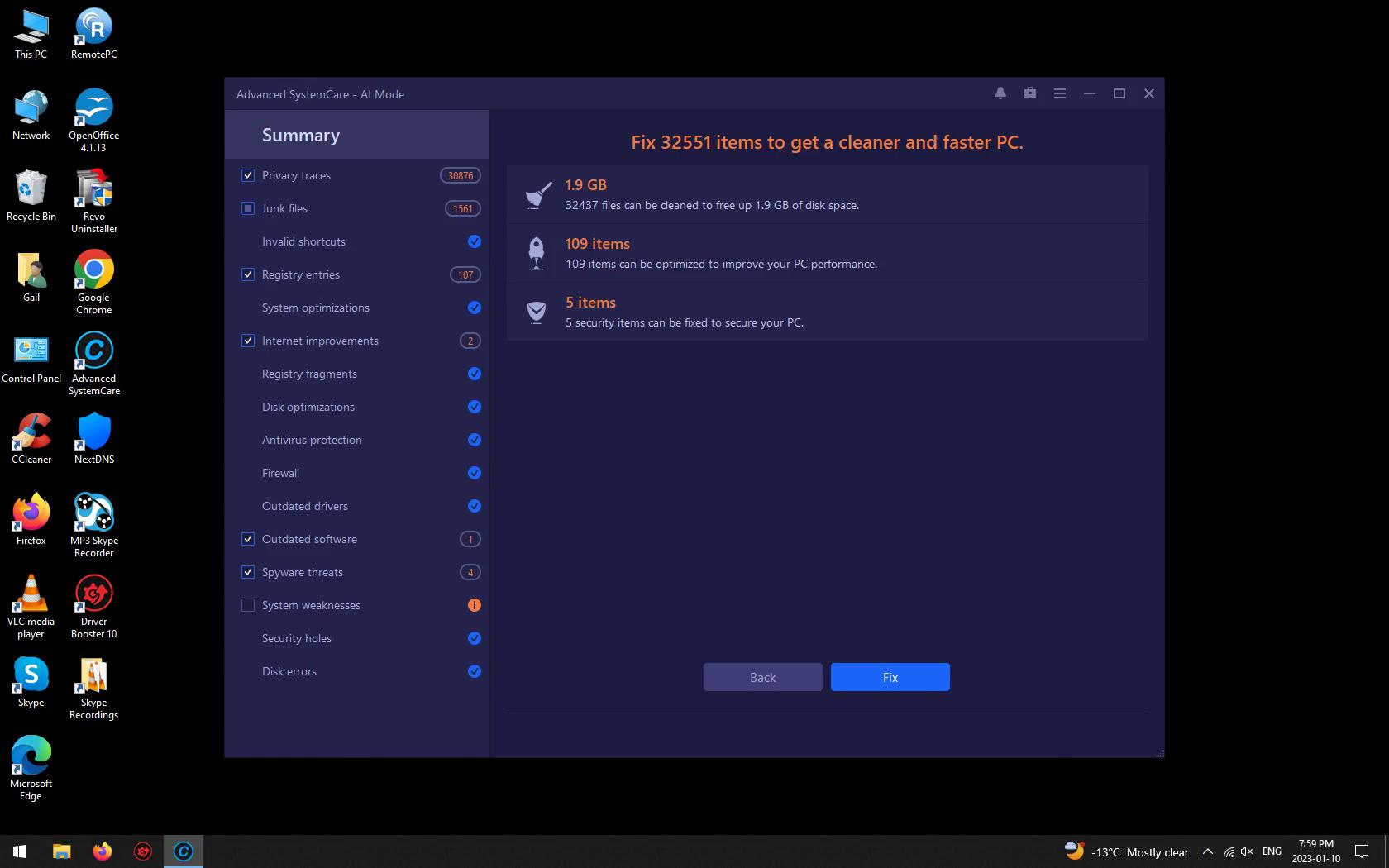1389x868 pixels.
Task: Open Driver Booster 10 desktop icon
Action: (93, 608)
